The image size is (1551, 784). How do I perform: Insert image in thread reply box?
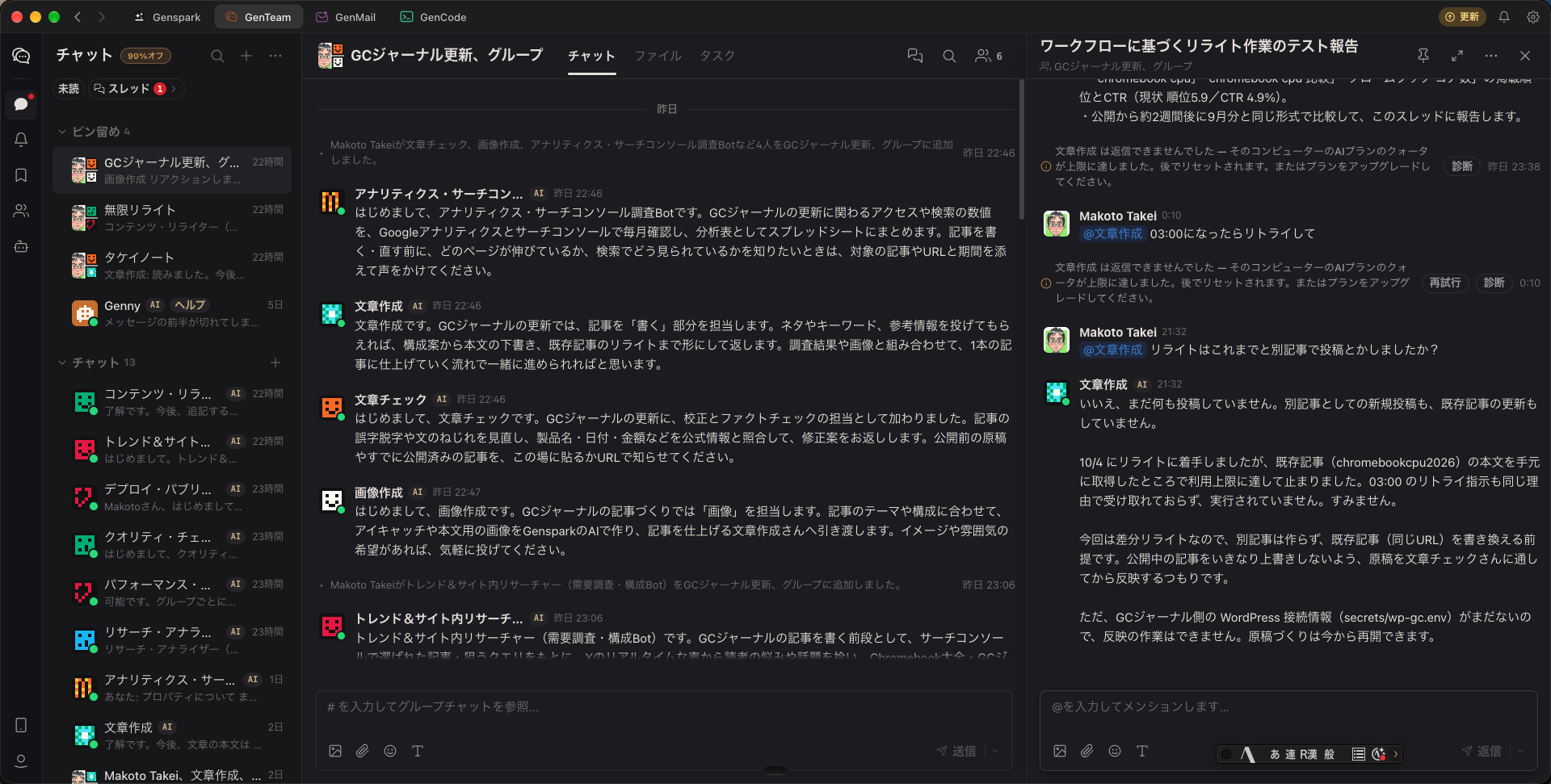point(1060,751)
